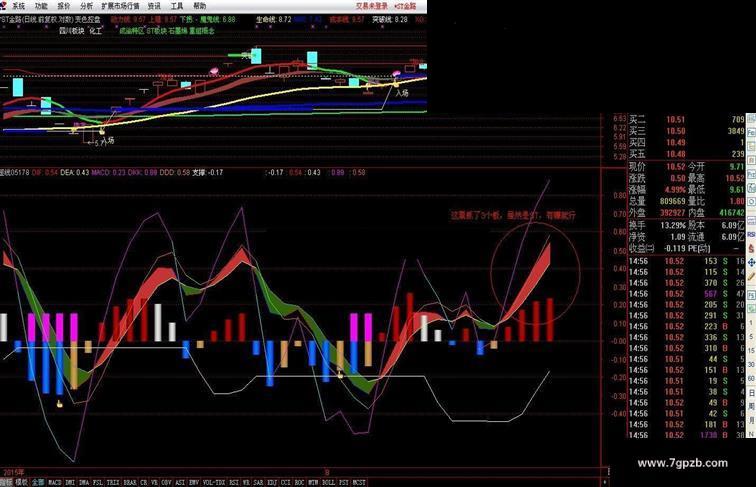Click the right 入场 marker on price chart
Screen dimensions: 756x487
[402, 93]
